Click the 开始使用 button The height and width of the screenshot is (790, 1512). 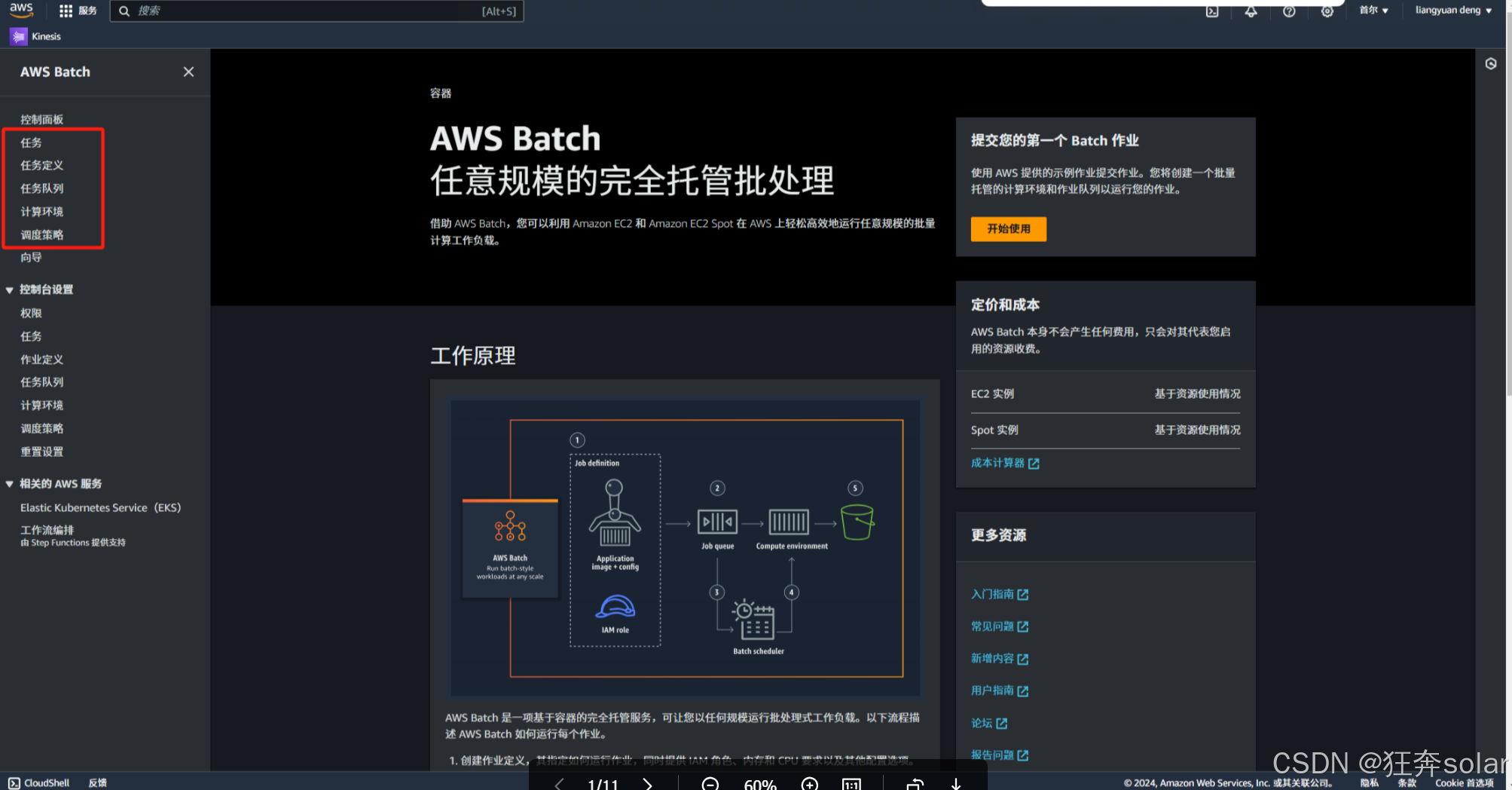coord(1008,228)
